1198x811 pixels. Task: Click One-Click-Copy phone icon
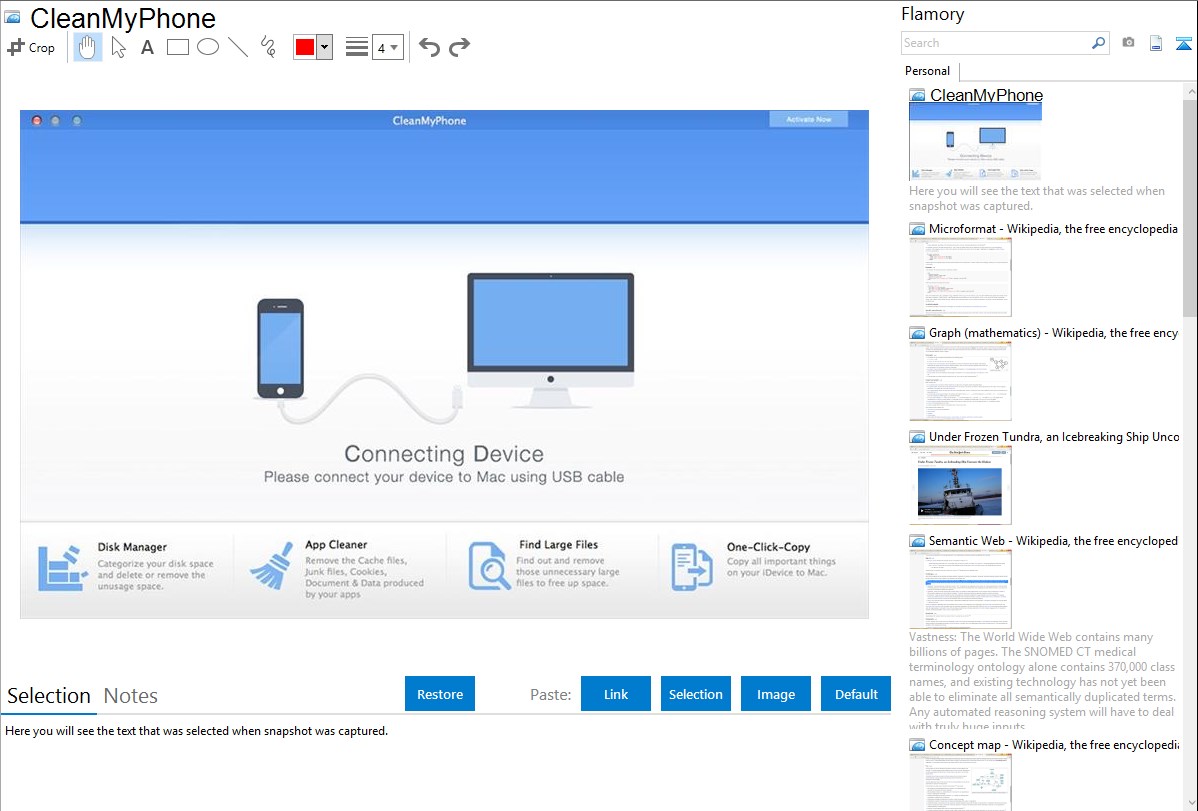coord(691,566)
